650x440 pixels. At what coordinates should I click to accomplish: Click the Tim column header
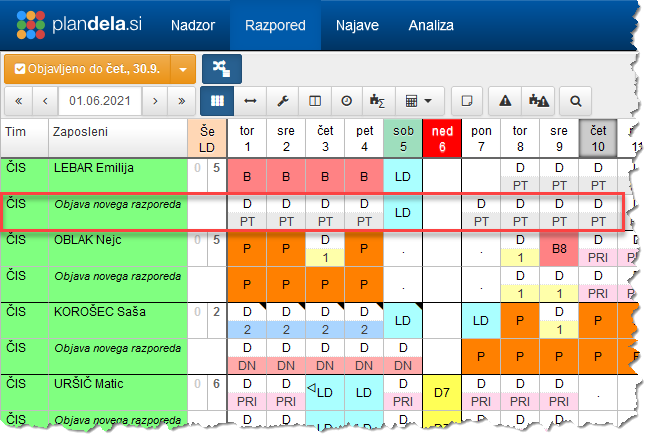(24, 139)
